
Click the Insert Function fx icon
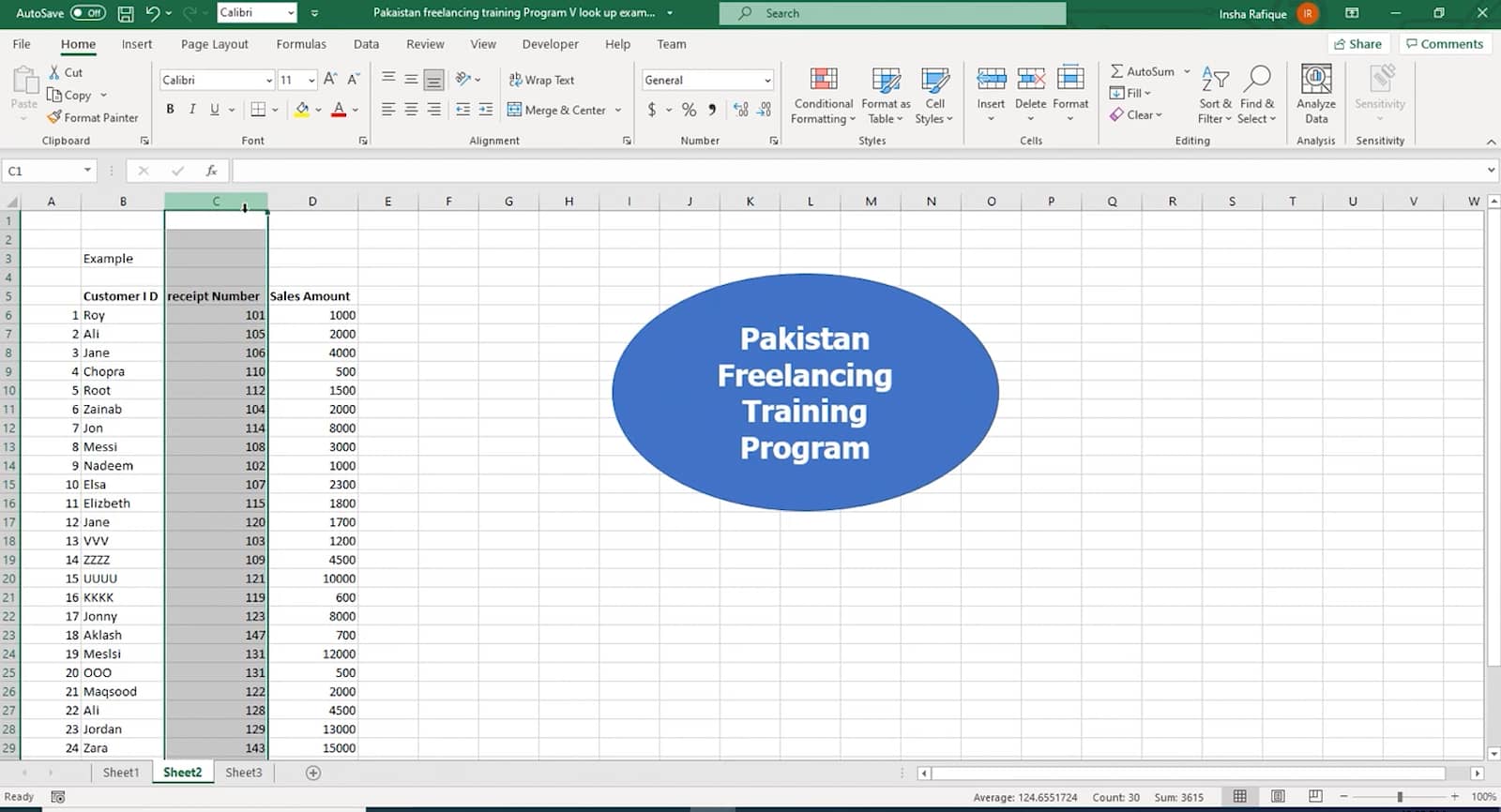212,171
